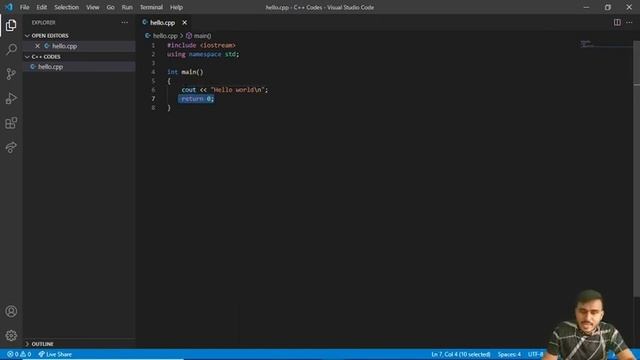Open the Terminal menu
Image resolution: width=640 pixels, height=360 pixels.
[151, 7]
